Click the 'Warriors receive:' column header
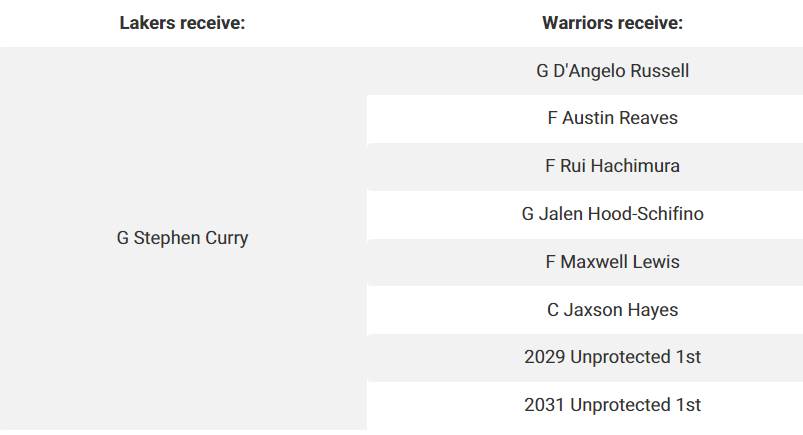 (612, 23)
